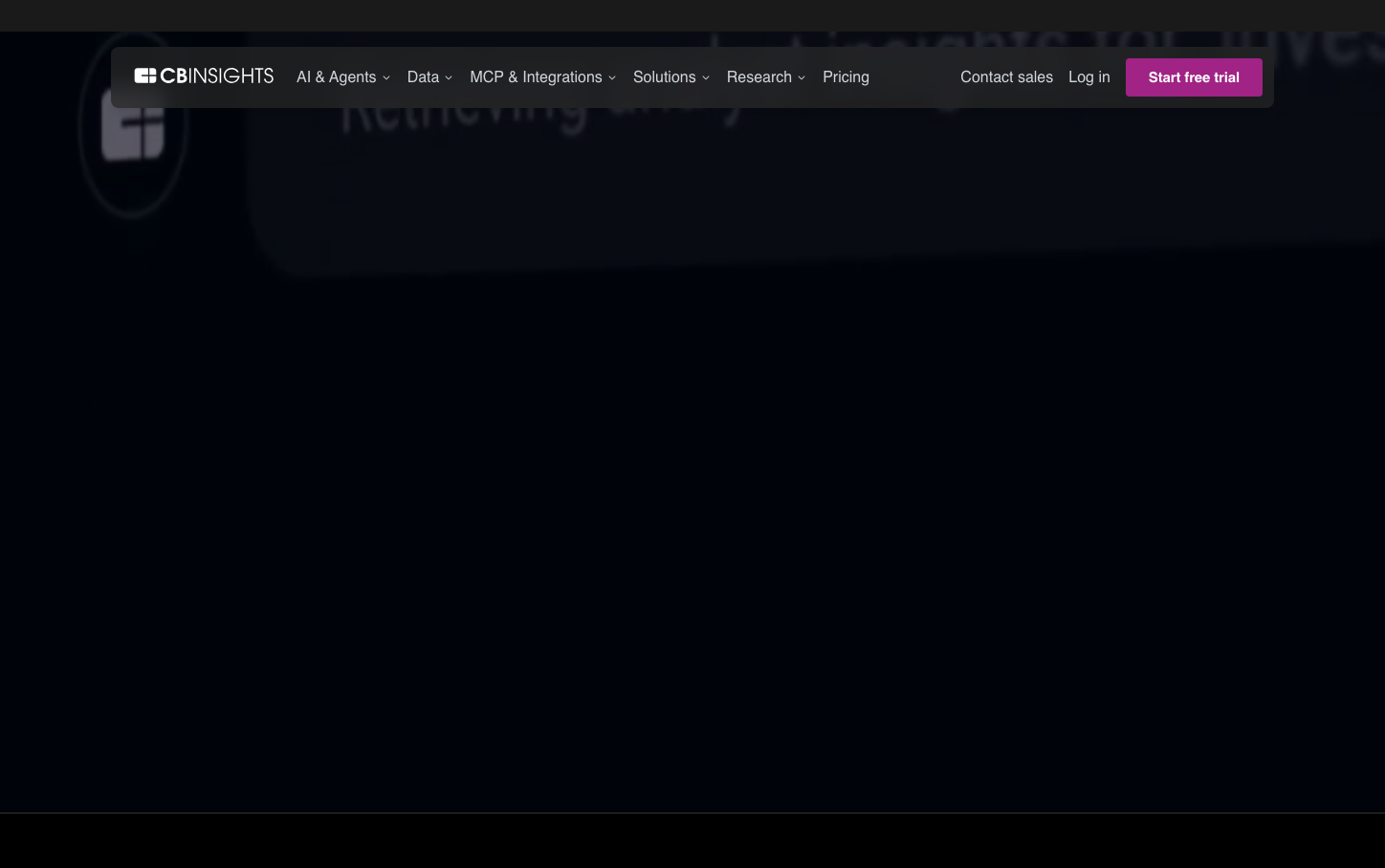Click the CB Insights logo mark icon
Image resolution: width=1385 pixels, height=868 pixels.
coord(144,76)
